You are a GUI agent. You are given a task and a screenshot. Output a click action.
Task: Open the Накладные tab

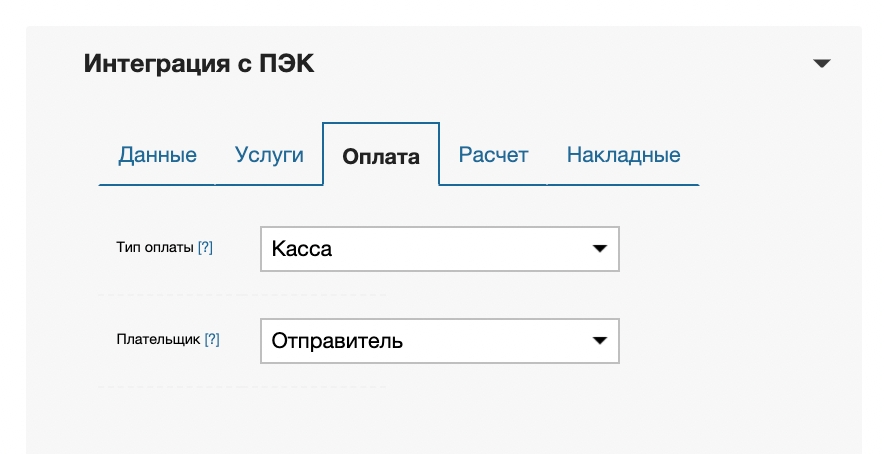click(x=623, y=155)
